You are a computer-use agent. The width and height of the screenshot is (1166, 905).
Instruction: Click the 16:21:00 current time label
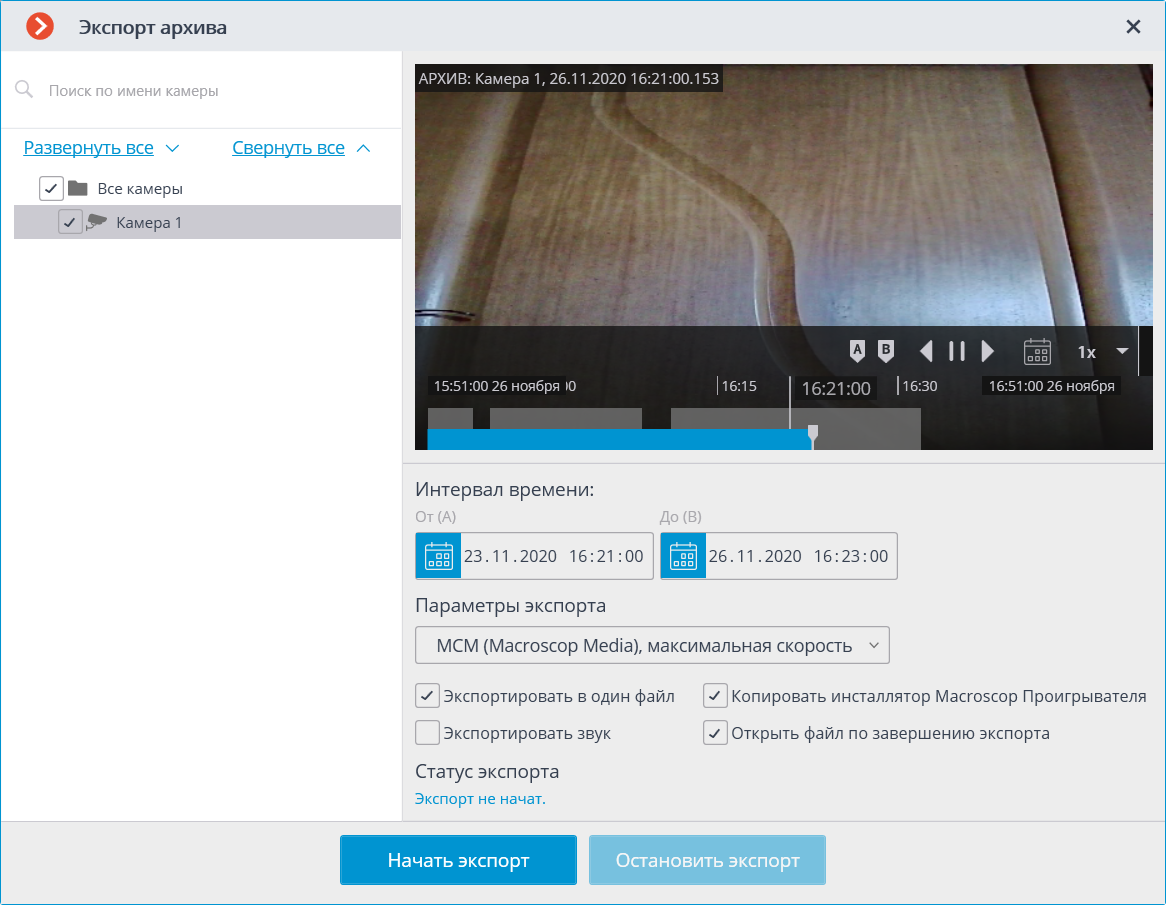tap(836, 388)
